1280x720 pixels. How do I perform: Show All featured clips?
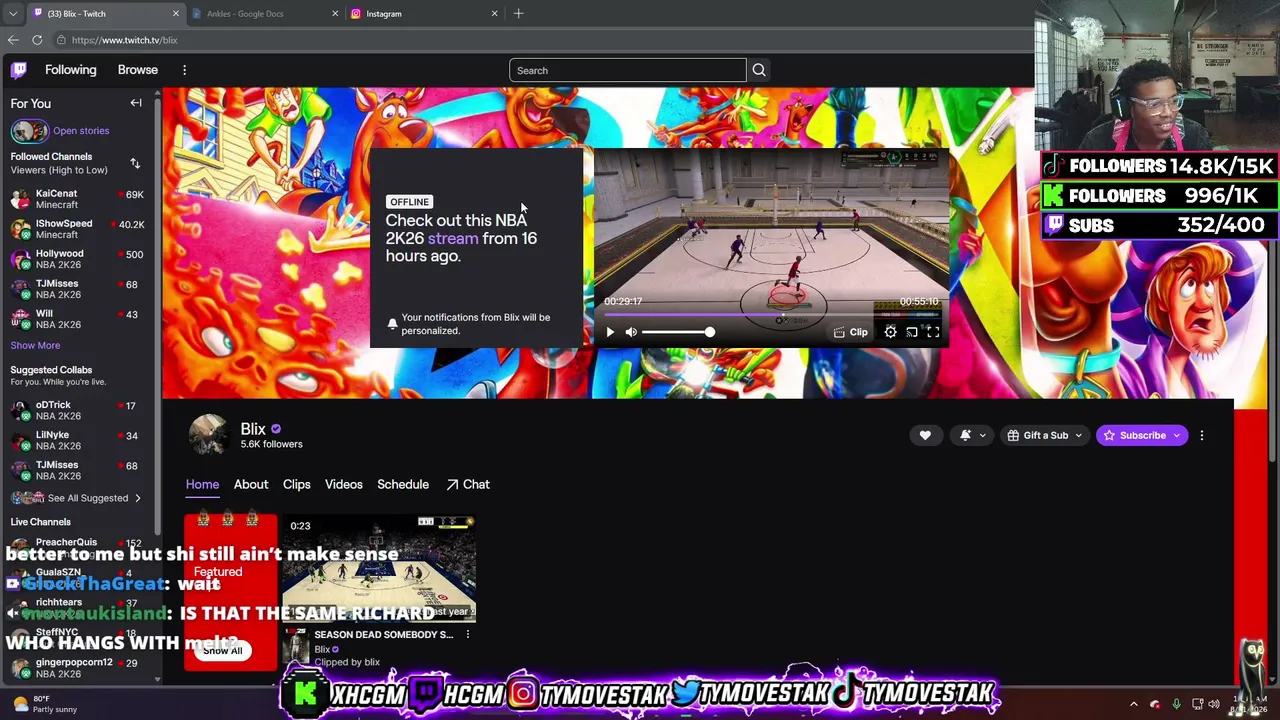[222, 650]
